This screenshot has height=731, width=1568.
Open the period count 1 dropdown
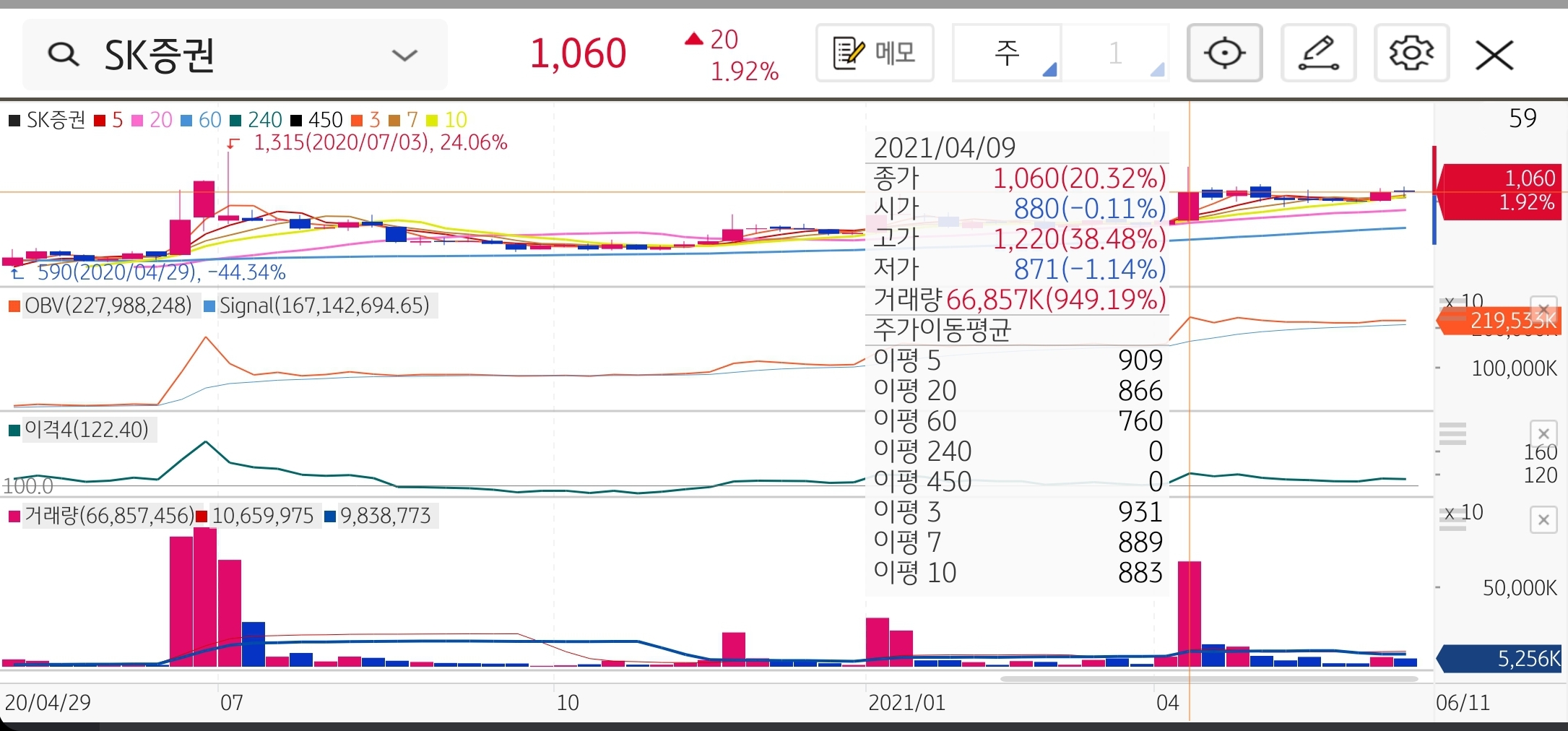pos(1116,53)
